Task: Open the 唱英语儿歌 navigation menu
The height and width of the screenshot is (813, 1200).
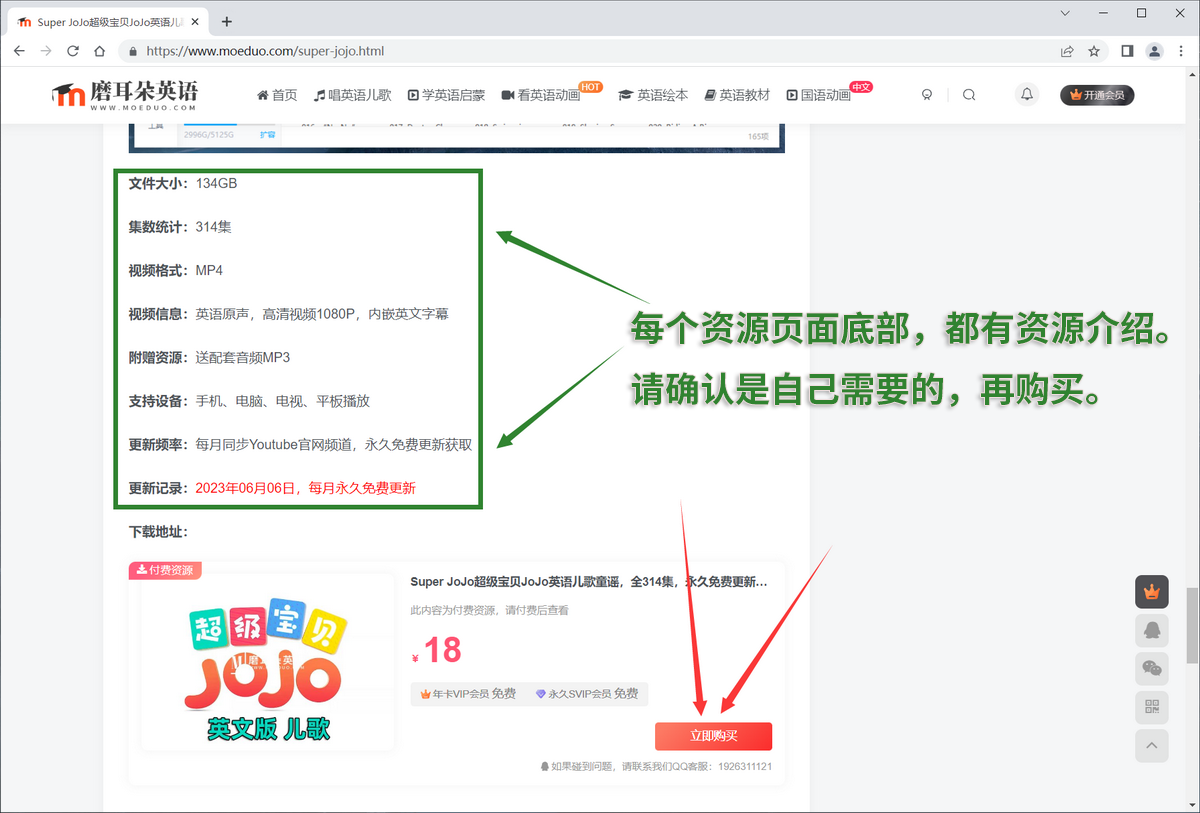Action: [x=352, y=94]
